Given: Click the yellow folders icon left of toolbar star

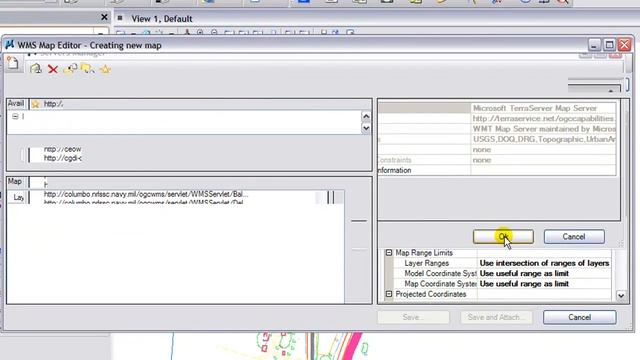Looking at the screenshot, I should coord(87,69).
